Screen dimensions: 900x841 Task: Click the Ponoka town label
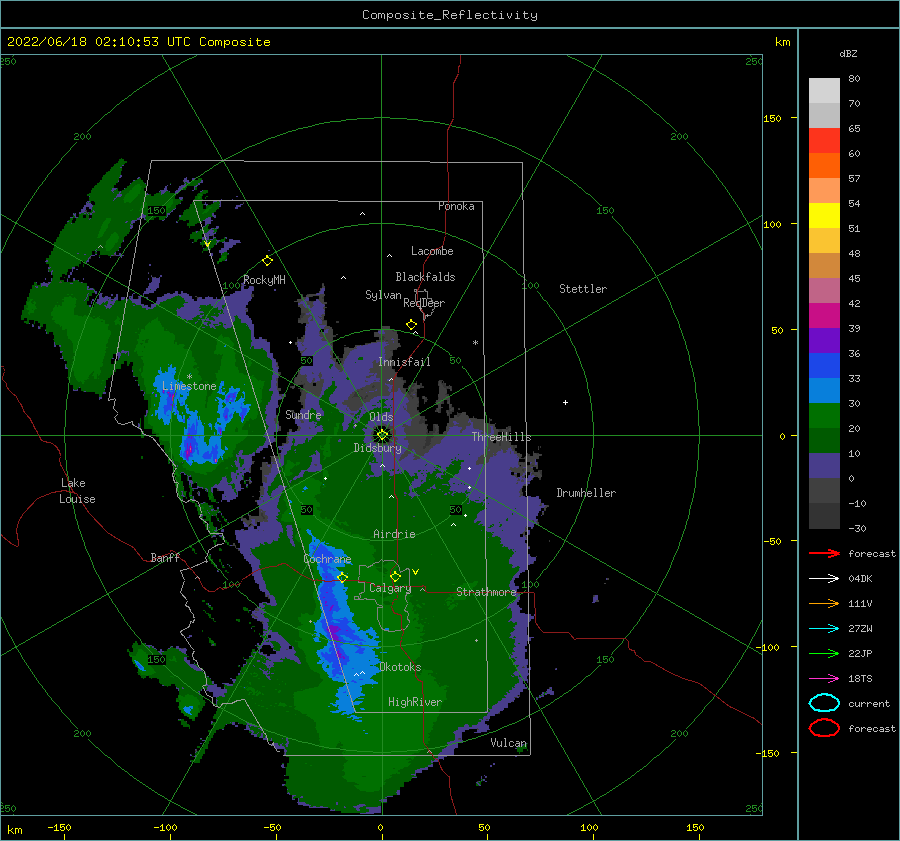(x=456, y=206)
